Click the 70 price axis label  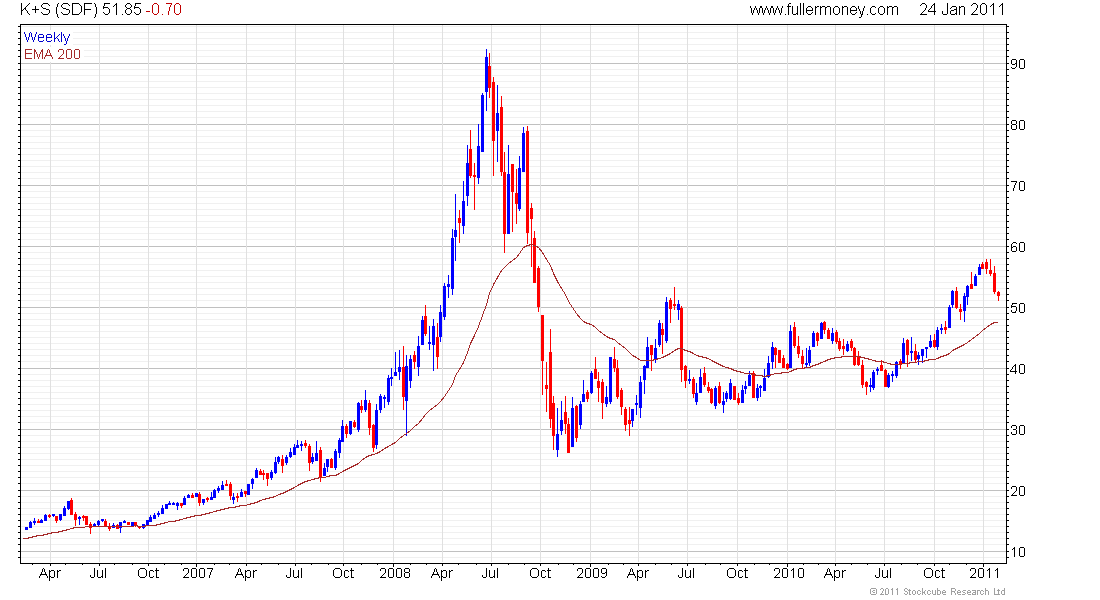[1017, 186]
